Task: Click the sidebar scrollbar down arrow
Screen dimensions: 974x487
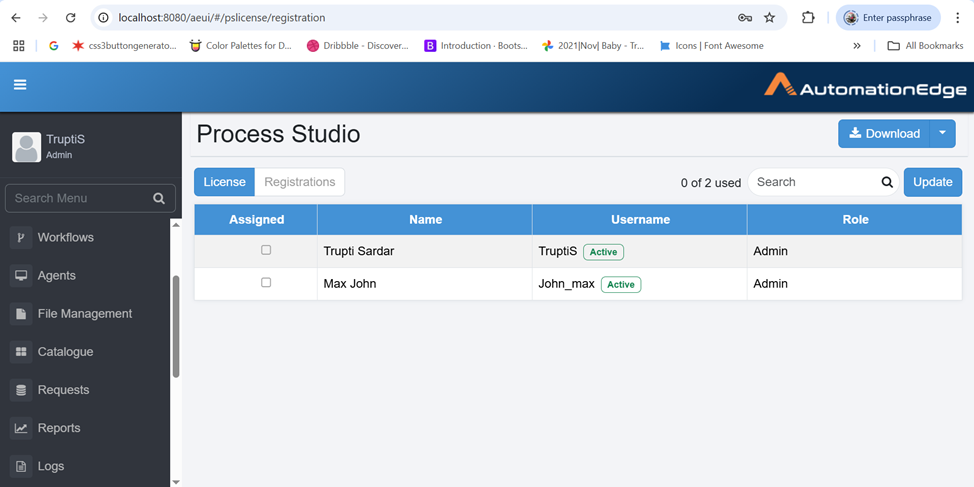Action: coord(176,481)
